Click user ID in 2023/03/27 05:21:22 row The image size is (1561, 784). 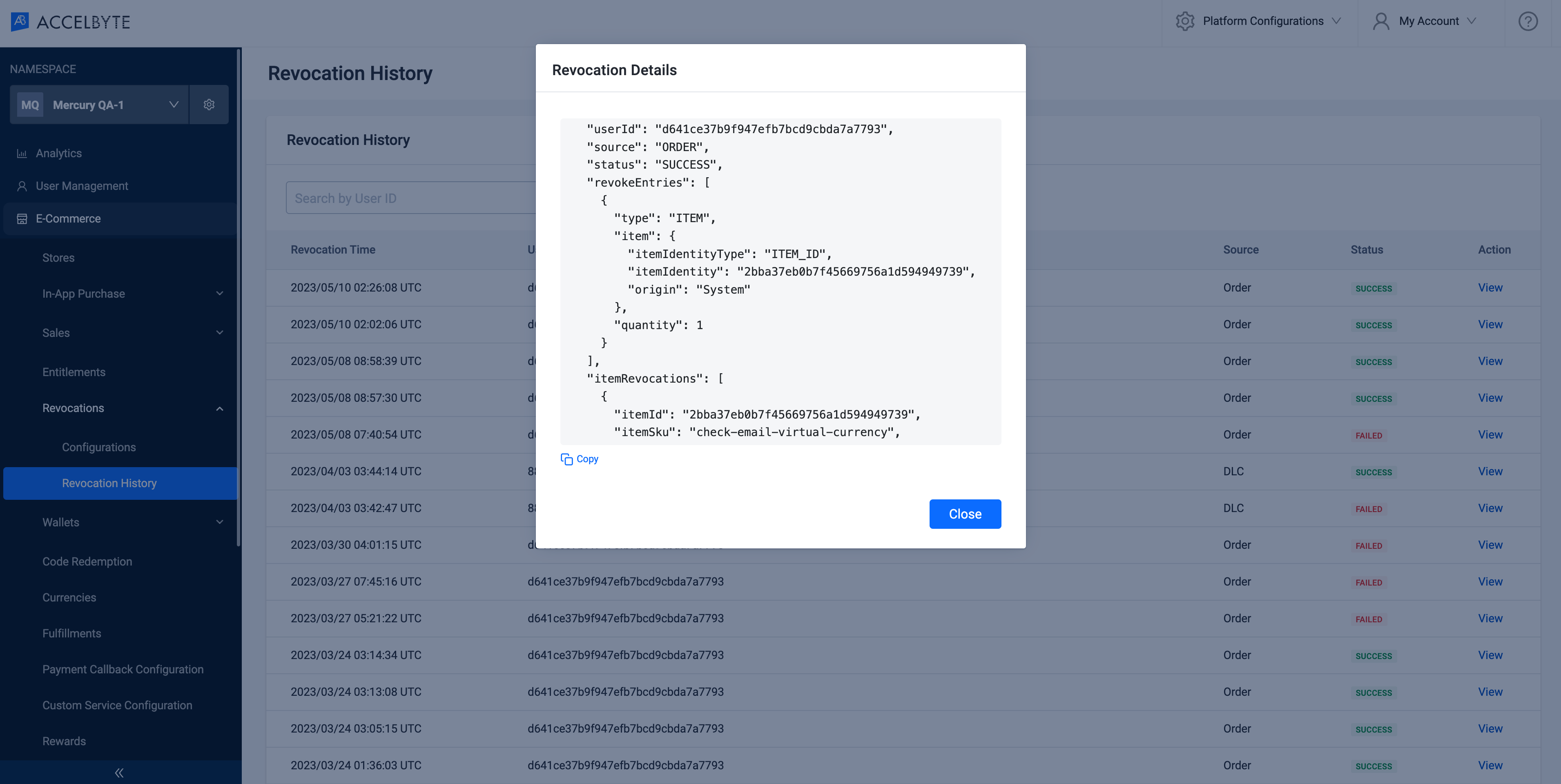pyautogui.click(x=625, y=618)
